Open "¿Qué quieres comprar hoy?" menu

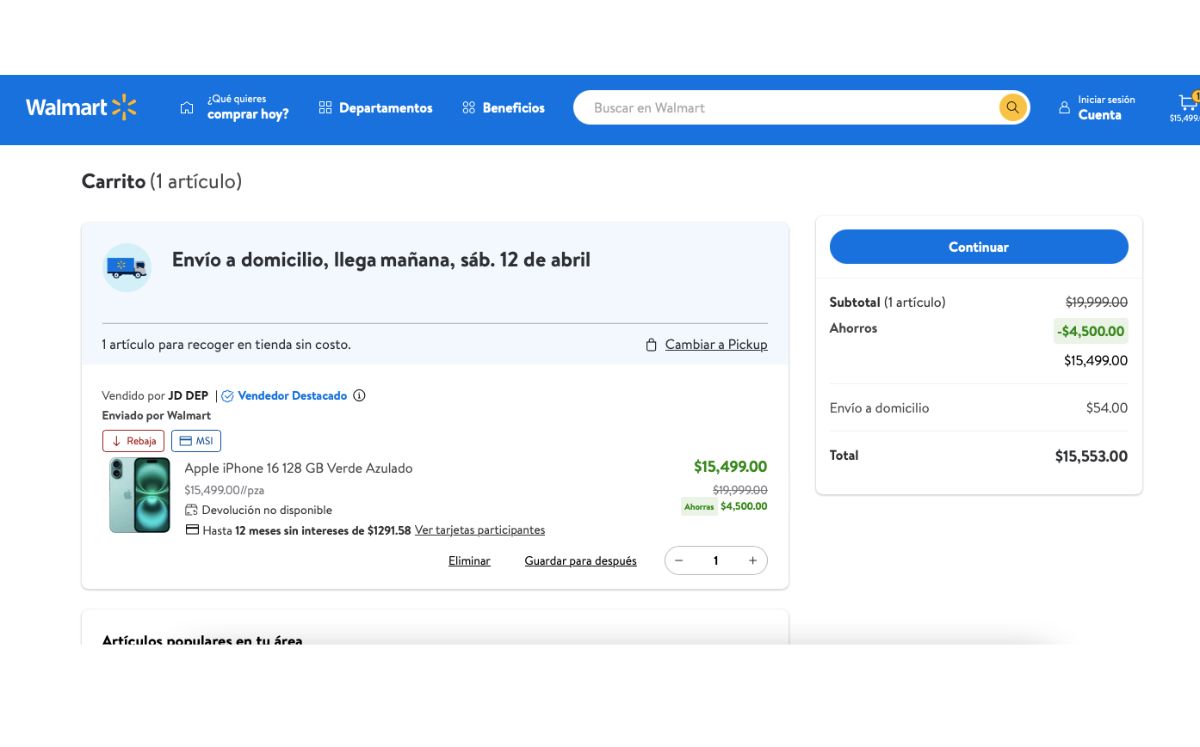[x=235, y=108]
